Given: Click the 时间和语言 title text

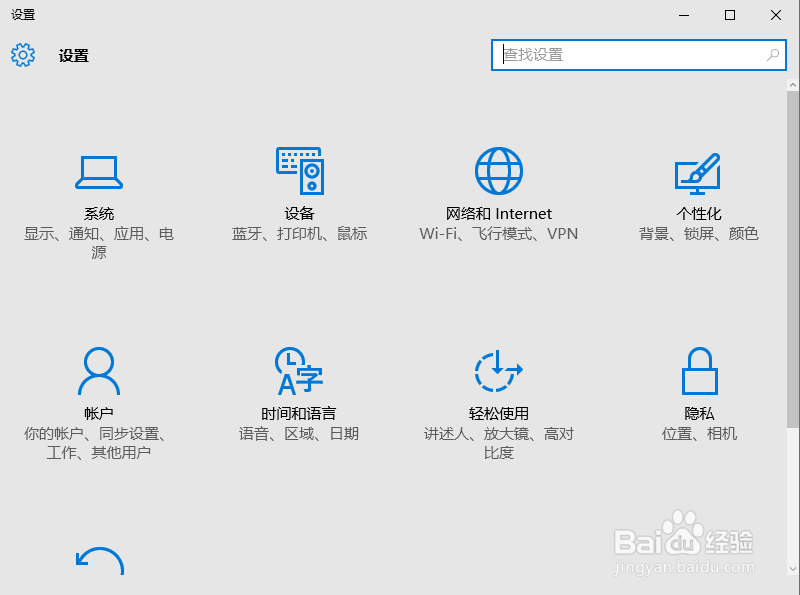Looking at the screenshot, I should [x=299, y=413].
